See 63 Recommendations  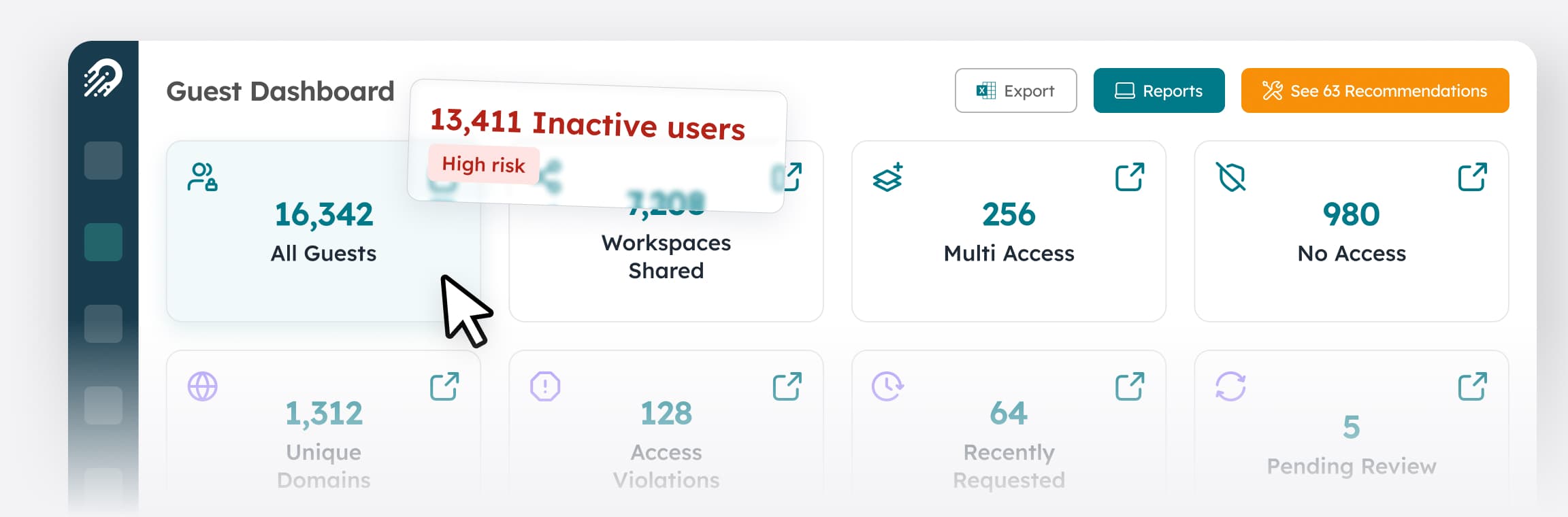click(1375, 90)
